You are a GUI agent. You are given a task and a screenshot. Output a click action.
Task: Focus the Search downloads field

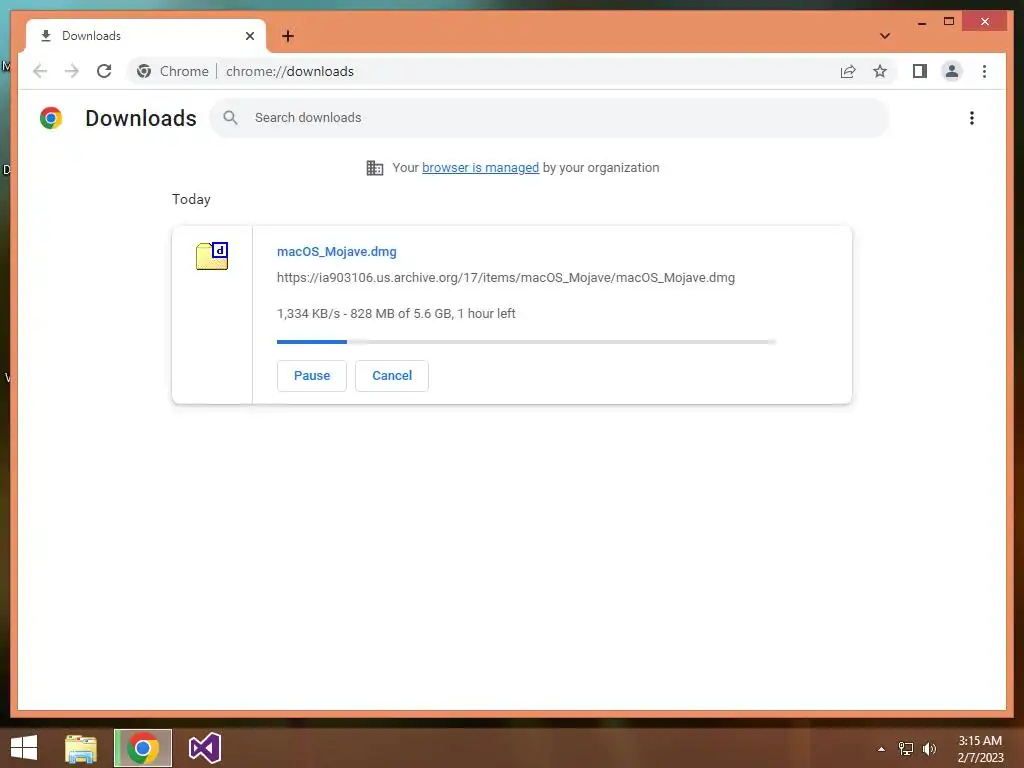[549, 118]
